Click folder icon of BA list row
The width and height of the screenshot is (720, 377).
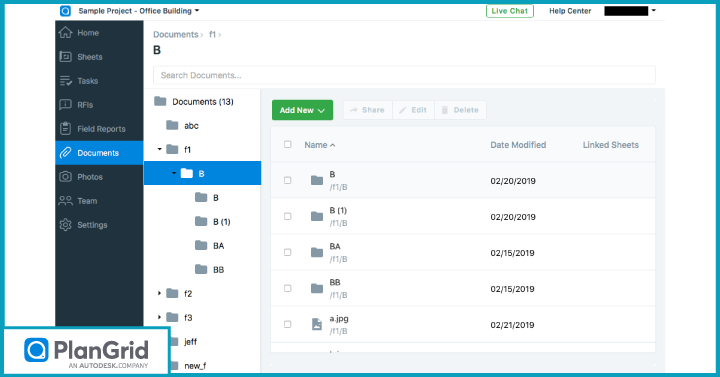pos(317,252)
